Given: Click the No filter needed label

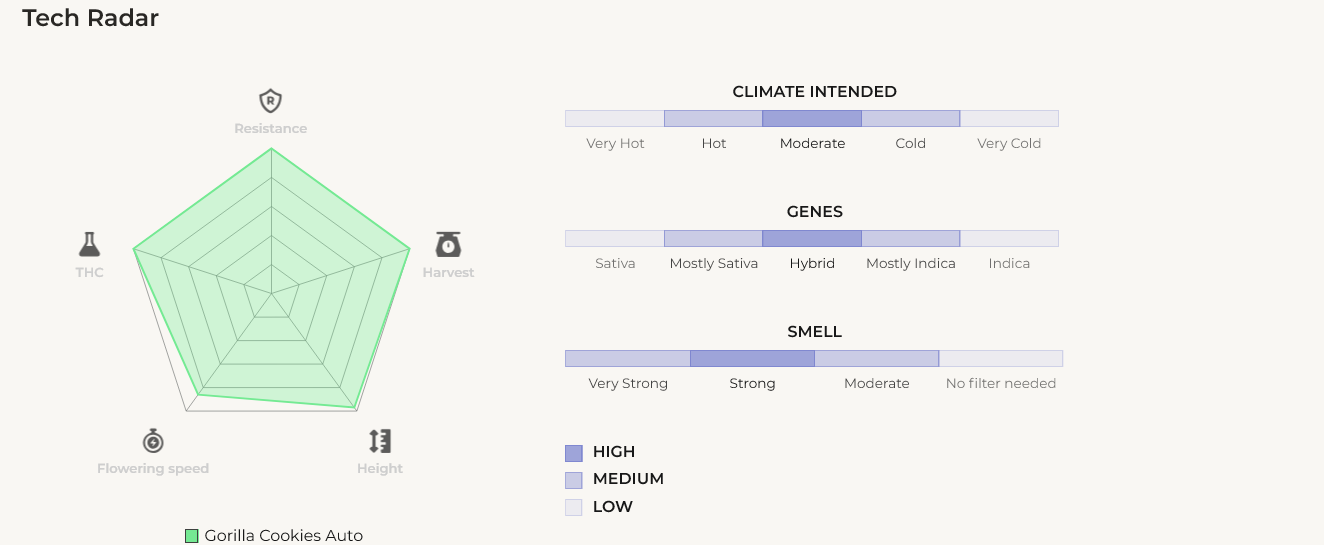Looking at the screenshot, I should [x=1001, y=384].
